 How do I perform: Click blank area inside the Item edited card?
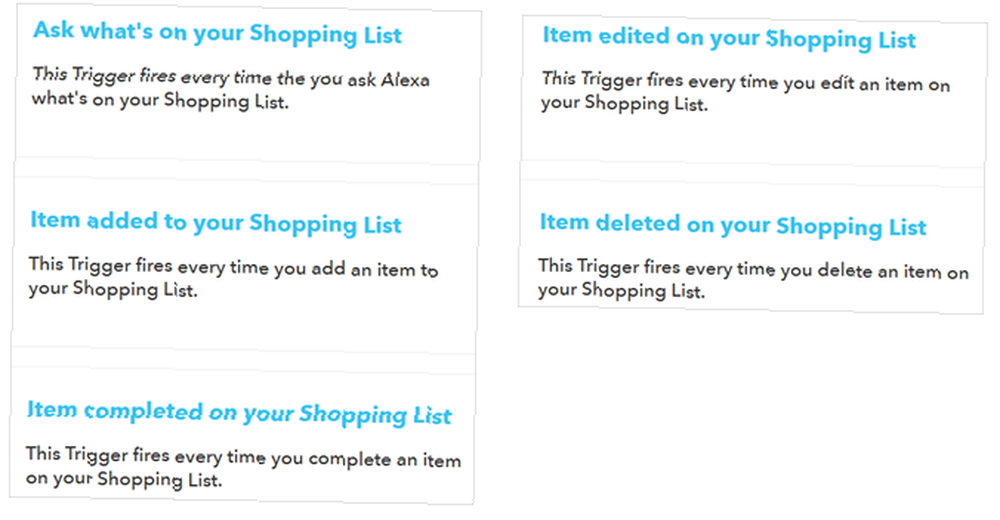point(753,138)
